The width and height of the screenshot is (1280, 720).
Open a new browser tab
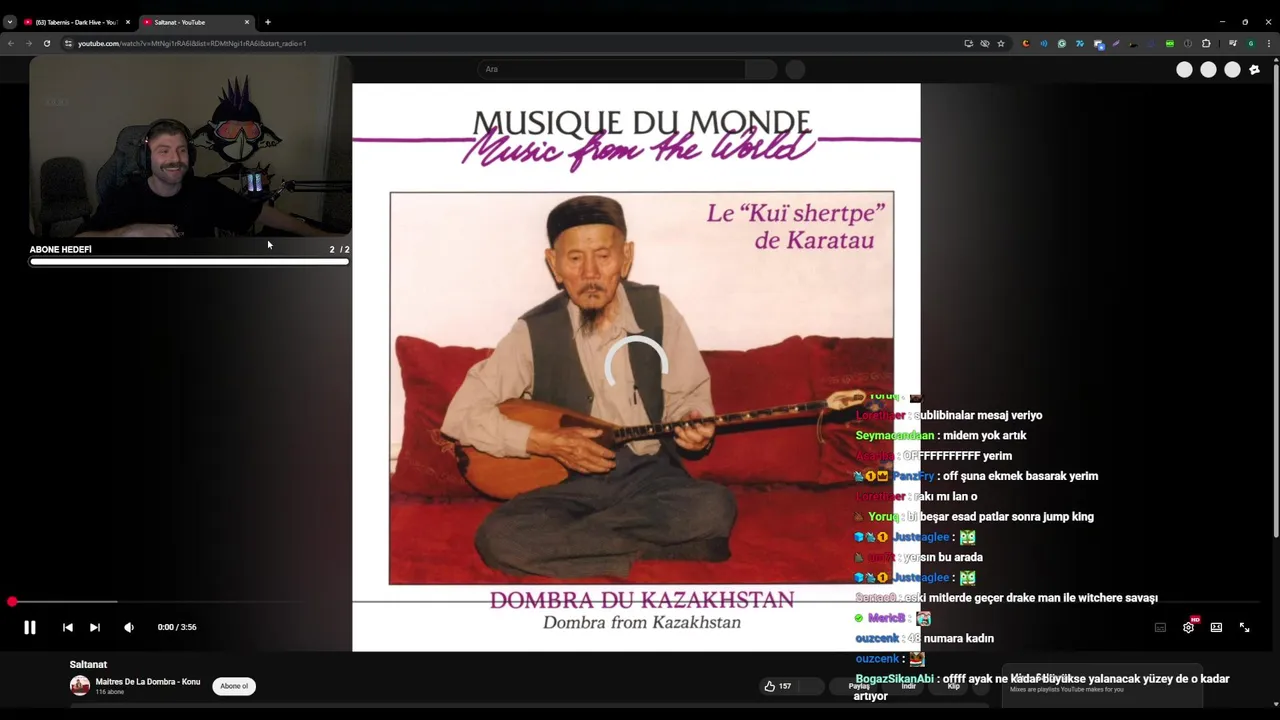(267, 22)
